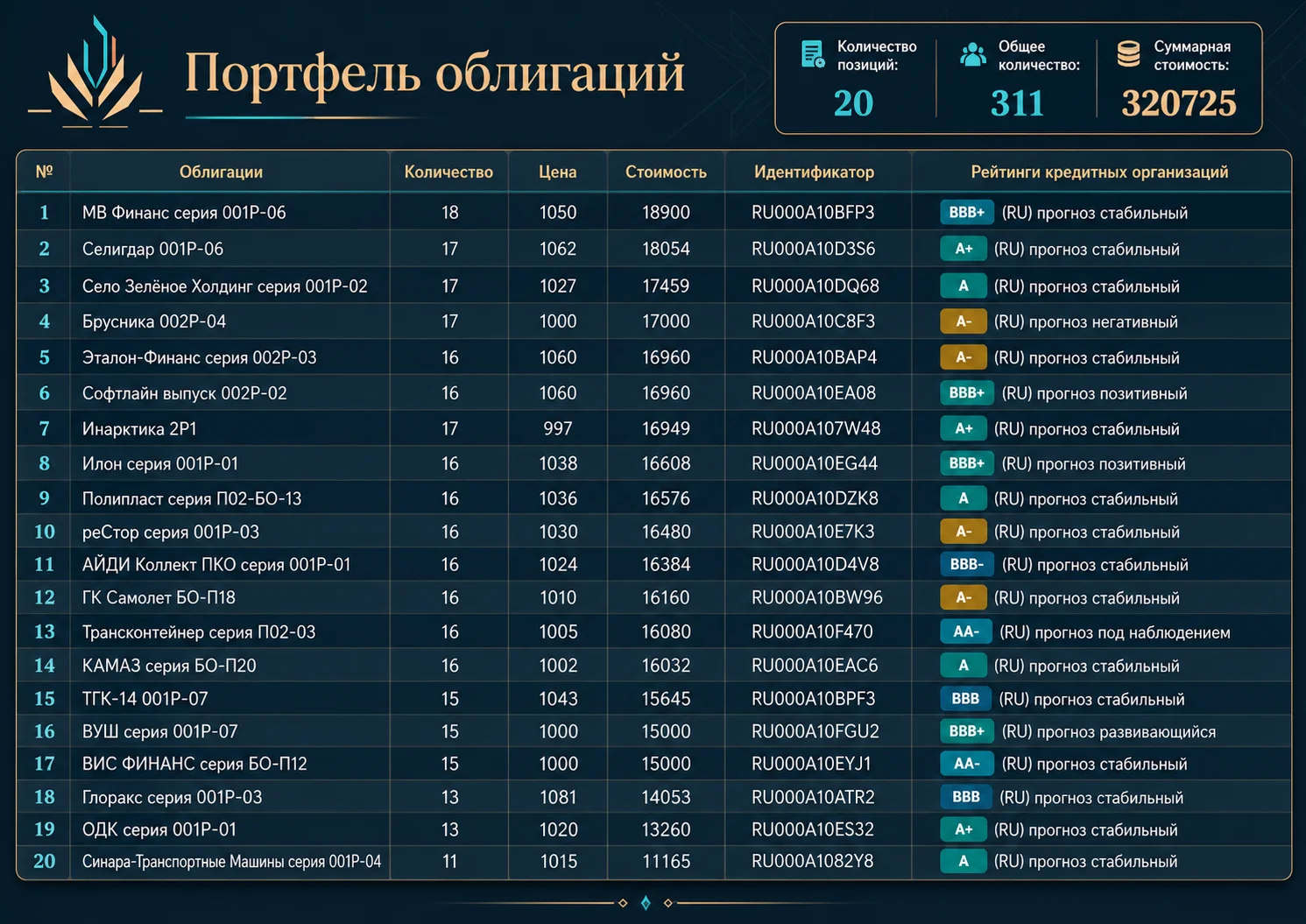
Task: Click the A- rating badge for реСтор
Action: tap(964, 532)
